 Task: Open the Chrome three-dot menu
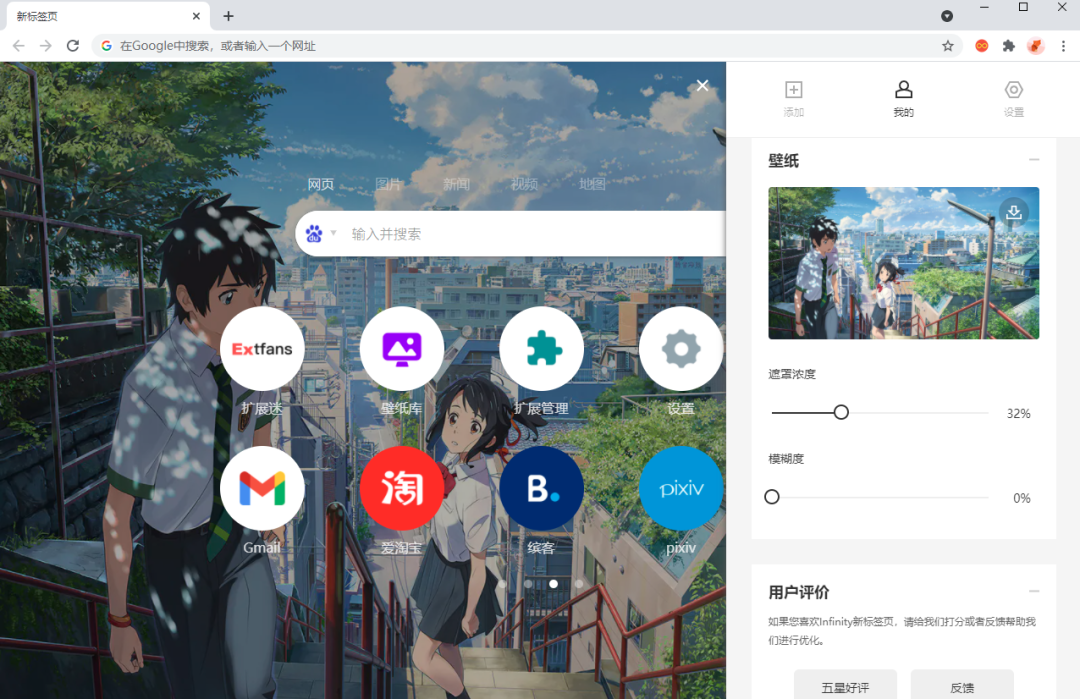pos(1063,45)
